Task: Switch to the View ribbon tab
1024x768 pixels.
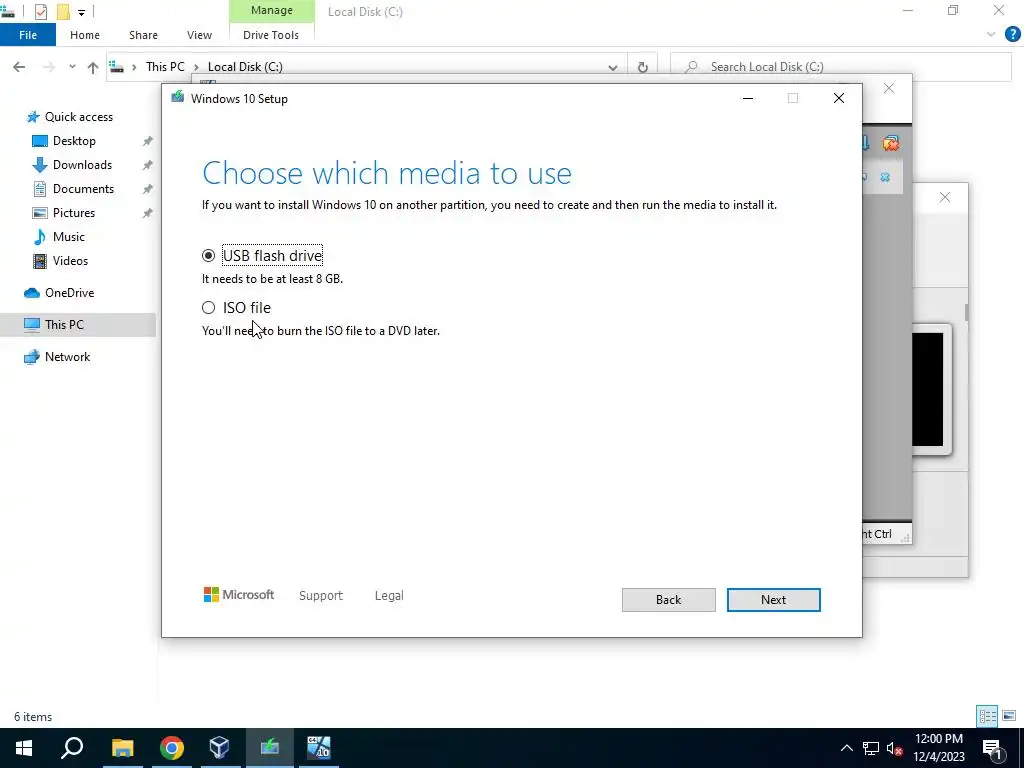Action: coord(199,35)
